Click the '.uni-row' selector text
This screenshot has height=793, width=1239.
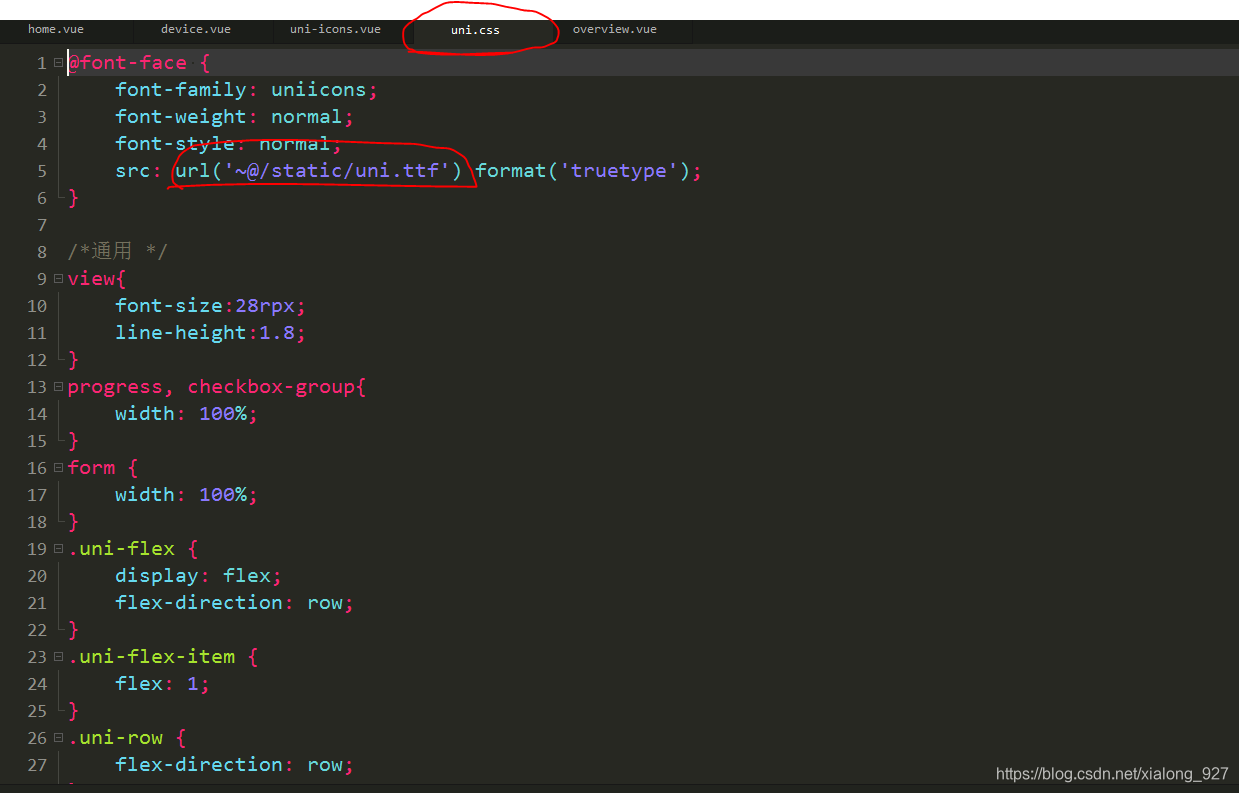[115, 738]
